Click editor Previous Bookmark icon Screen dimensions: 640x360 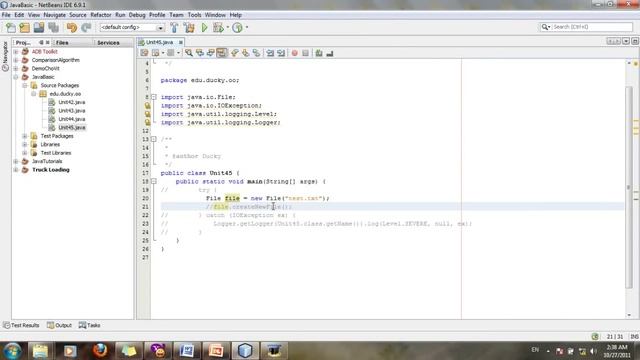click(x=235, y=53)
